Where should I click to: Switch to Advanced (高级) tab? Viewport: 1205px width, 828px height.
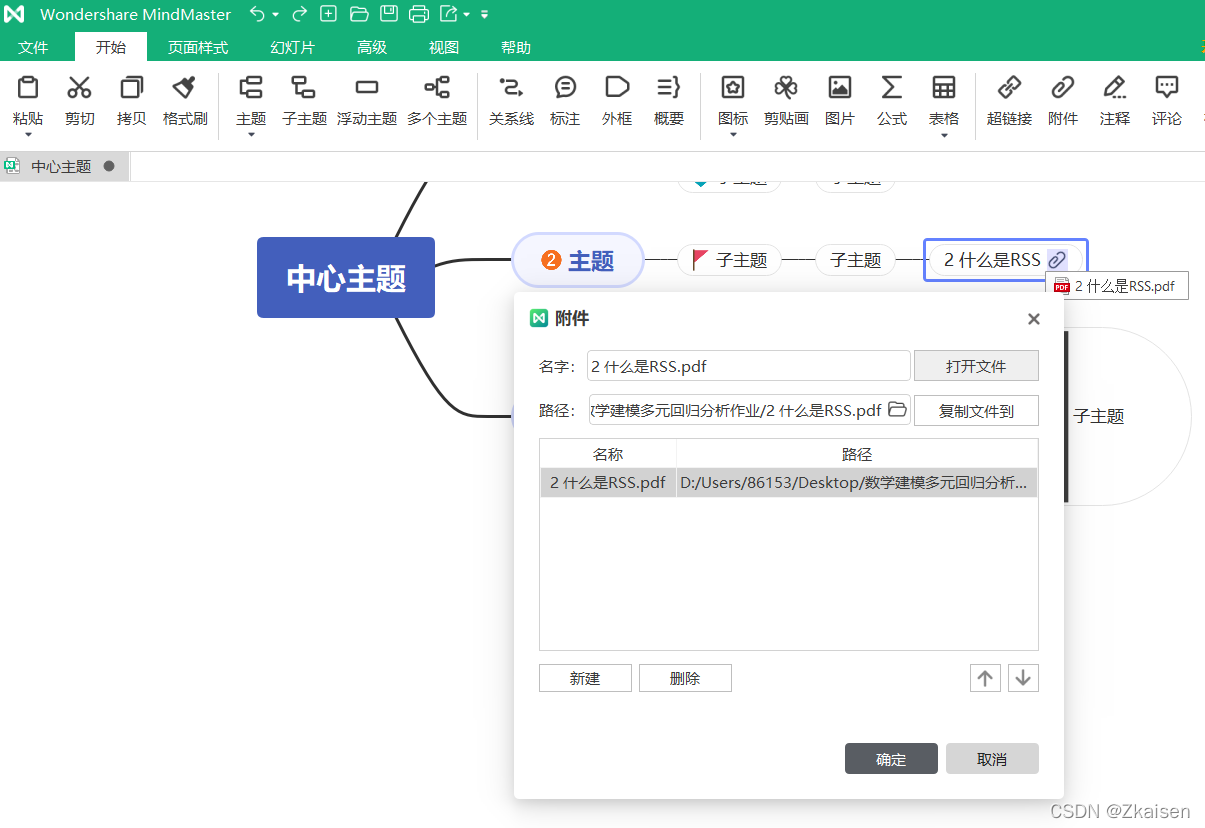coord(372,47)
